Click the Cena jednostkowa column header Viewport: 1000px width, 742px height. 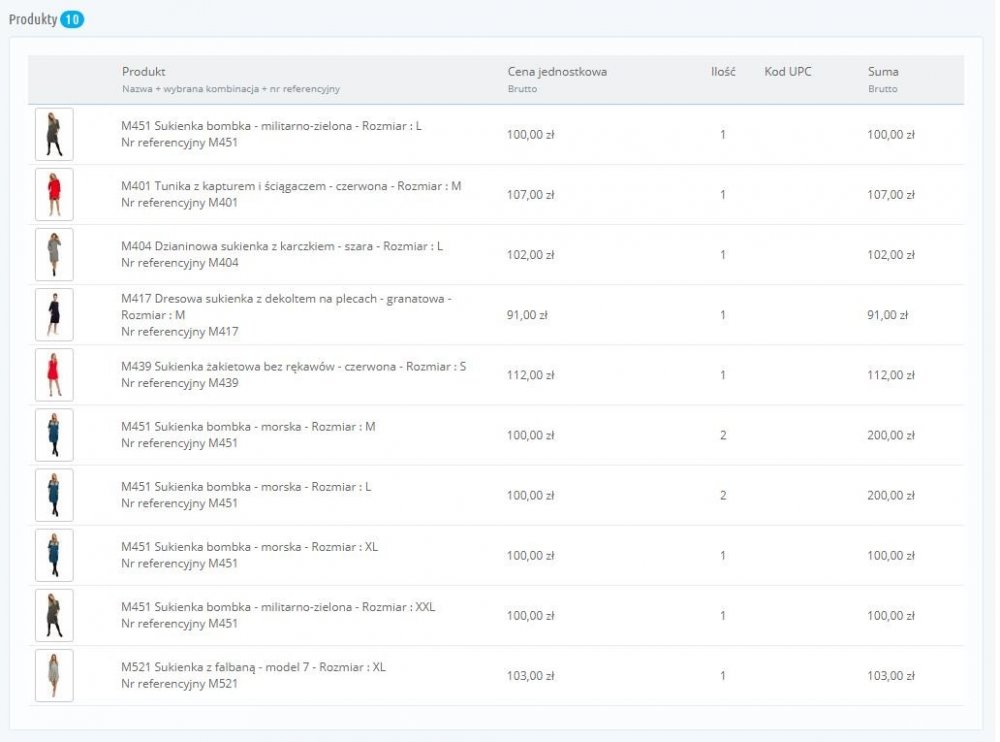(557, 71)
